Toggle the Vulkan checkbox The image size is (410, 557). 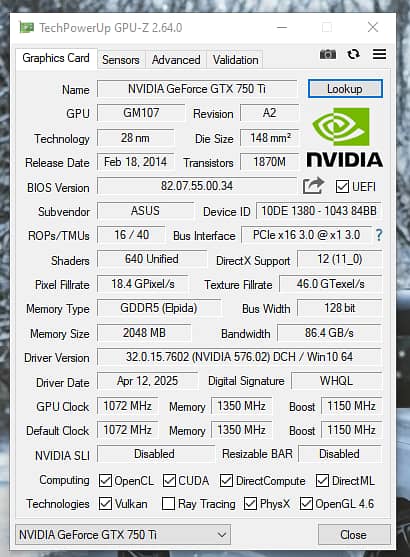coord(105,503)
